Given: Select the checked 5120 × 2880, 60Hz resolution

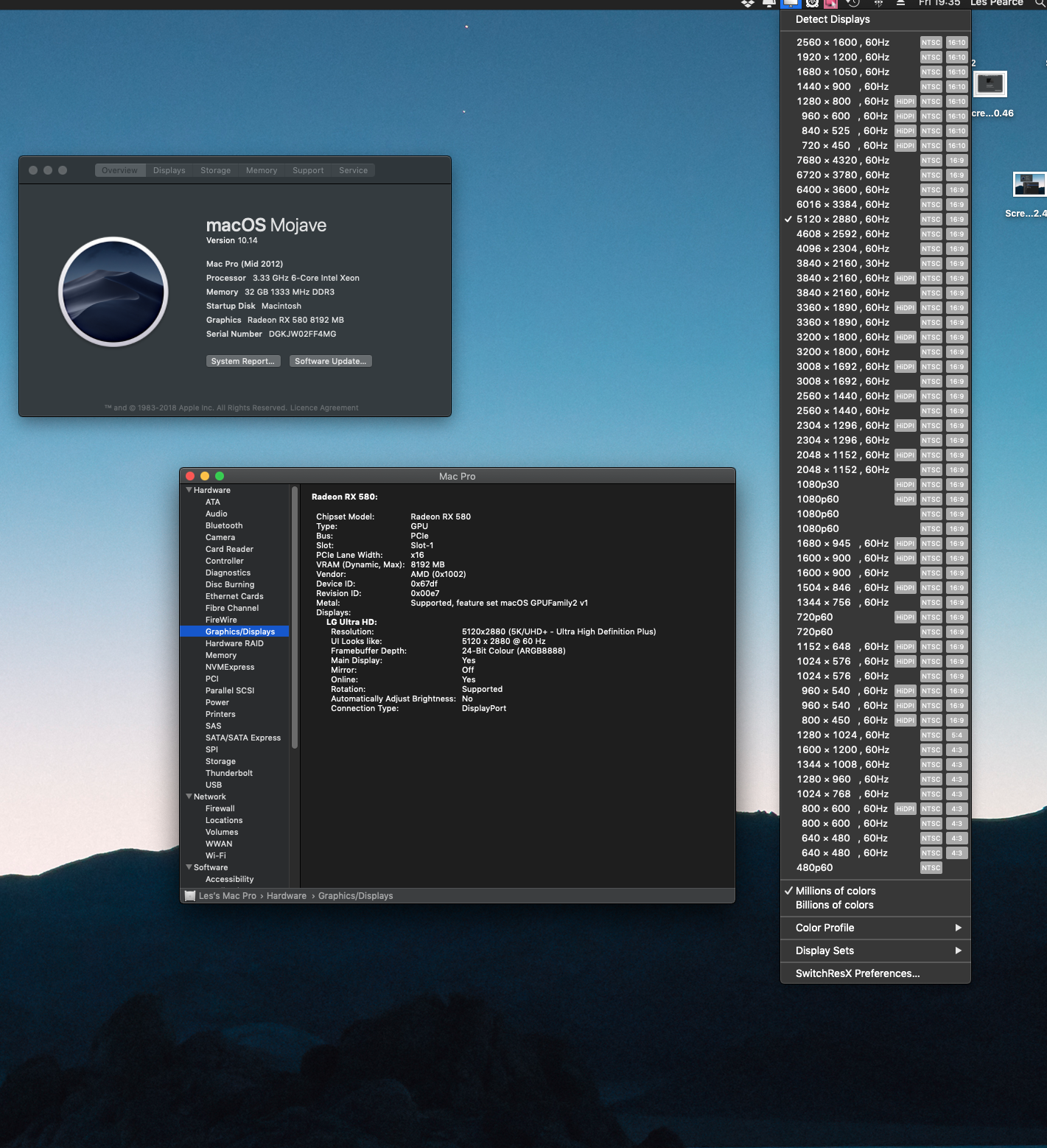Looking at the screenshot, I should (875, 219).
